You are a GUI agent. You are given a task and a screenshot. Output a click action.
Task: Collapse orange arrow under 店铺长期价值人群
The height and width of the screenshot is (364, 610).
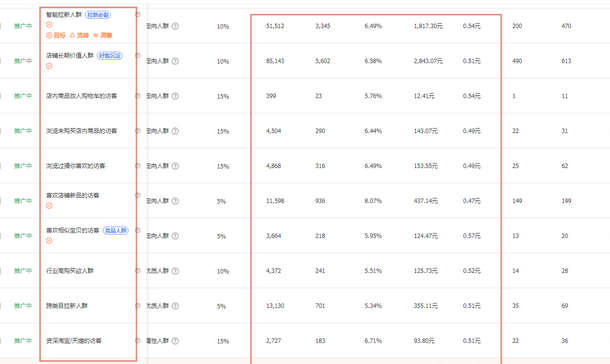coord(49,66)
